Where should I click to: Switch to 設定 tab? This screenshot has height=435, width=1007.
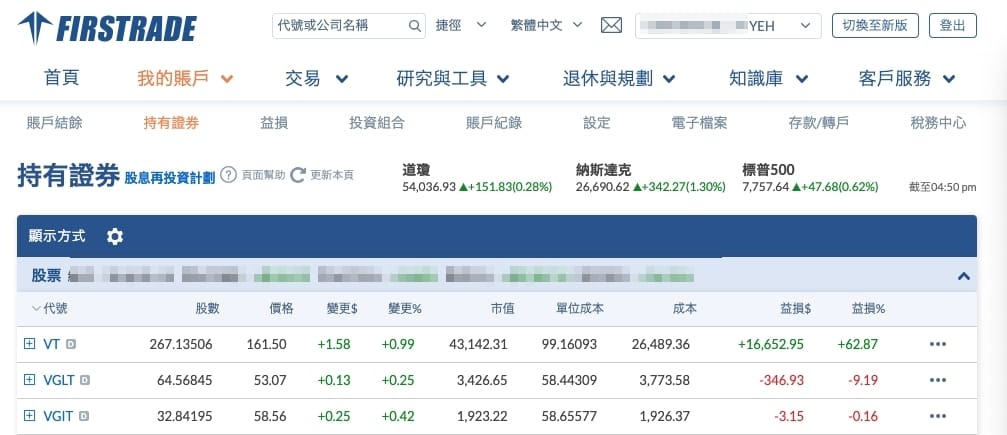tap(597, 123)
